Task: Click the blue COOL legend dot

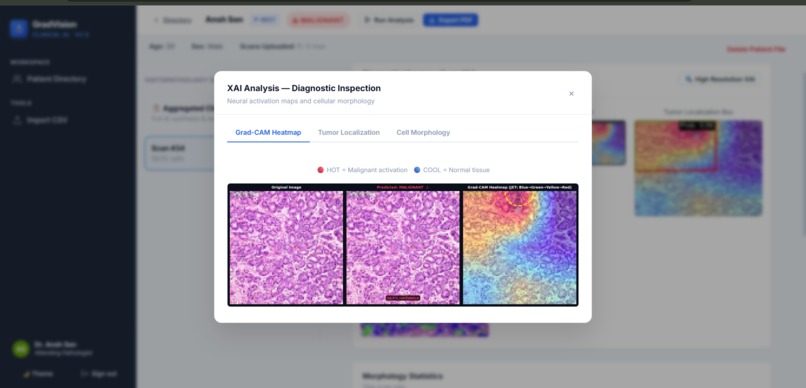Action: [417, 170]
